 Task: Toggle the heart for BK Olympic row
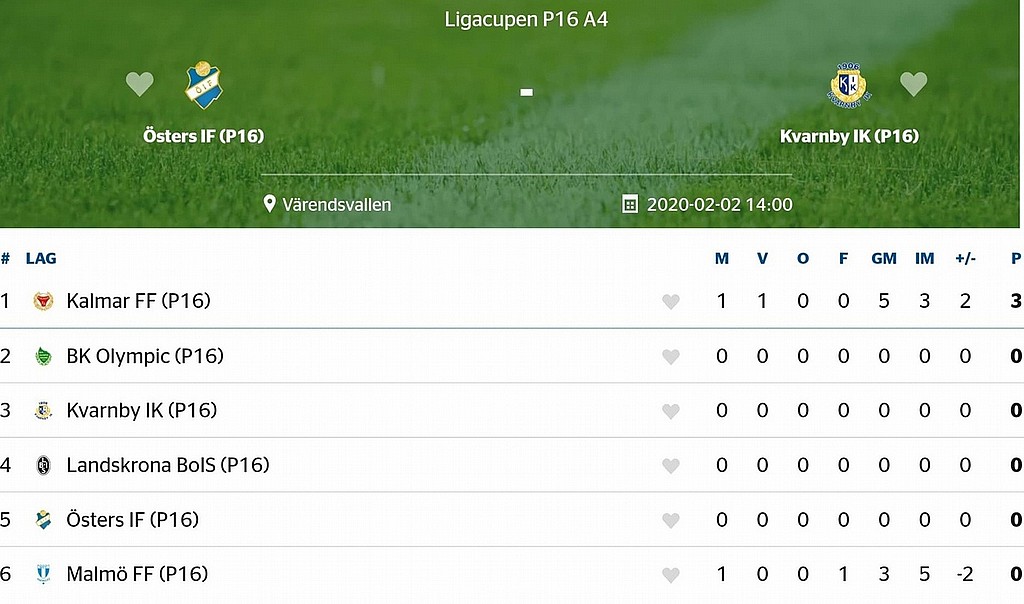pos(671,357)
